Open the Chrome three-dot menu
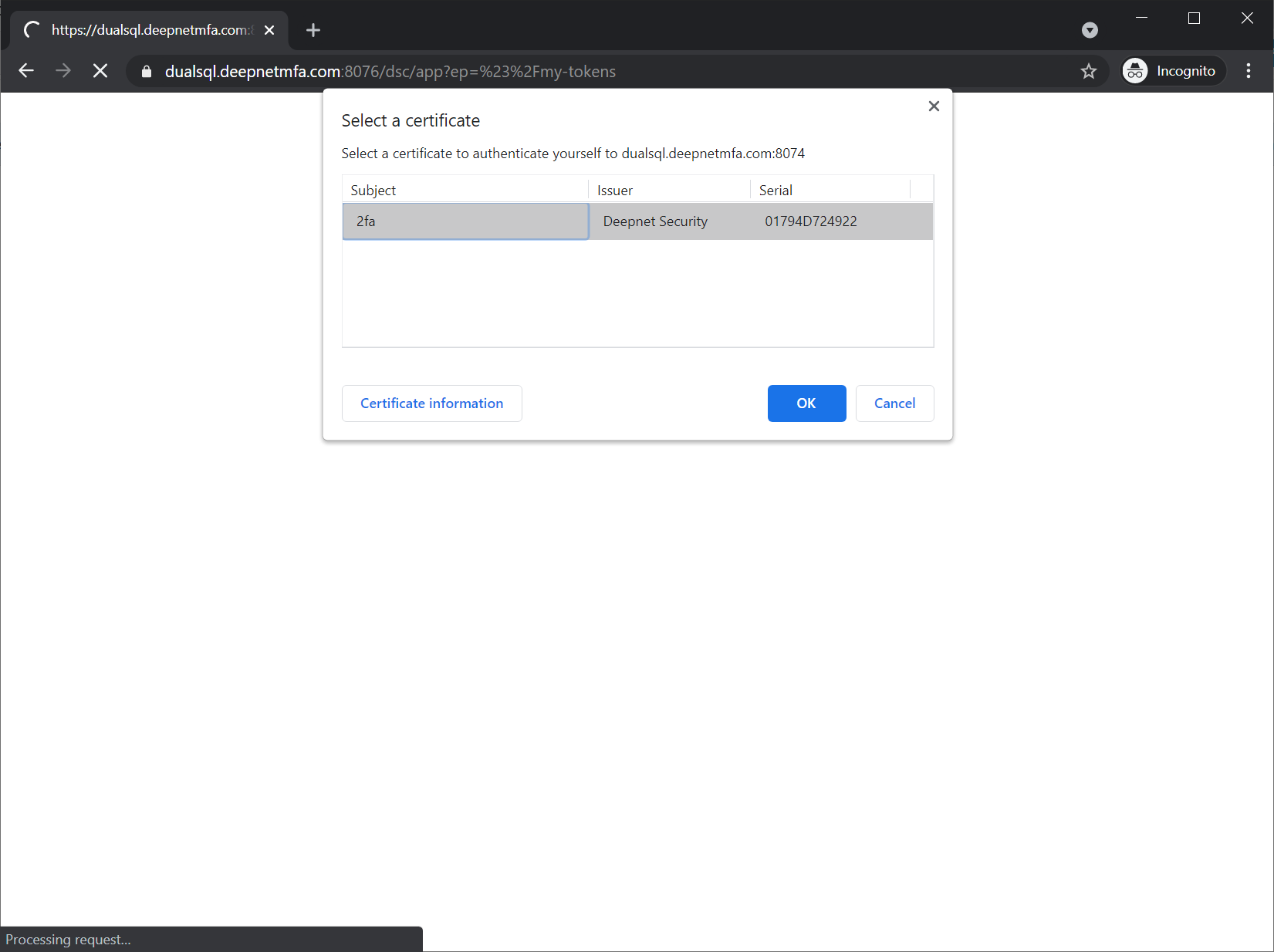Screen dimensions: 1274x952 1248,71
